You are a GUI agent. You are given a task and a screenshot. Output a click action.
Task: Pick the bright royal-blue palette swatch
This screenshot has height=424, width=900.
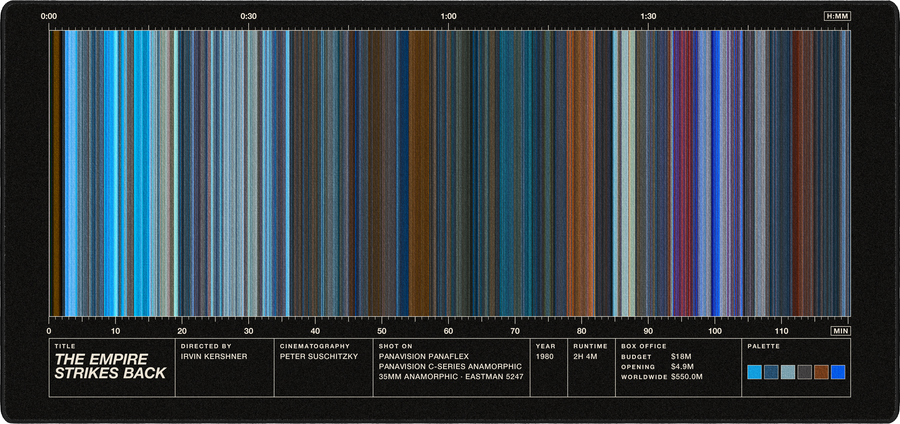[x=838, y=372]
